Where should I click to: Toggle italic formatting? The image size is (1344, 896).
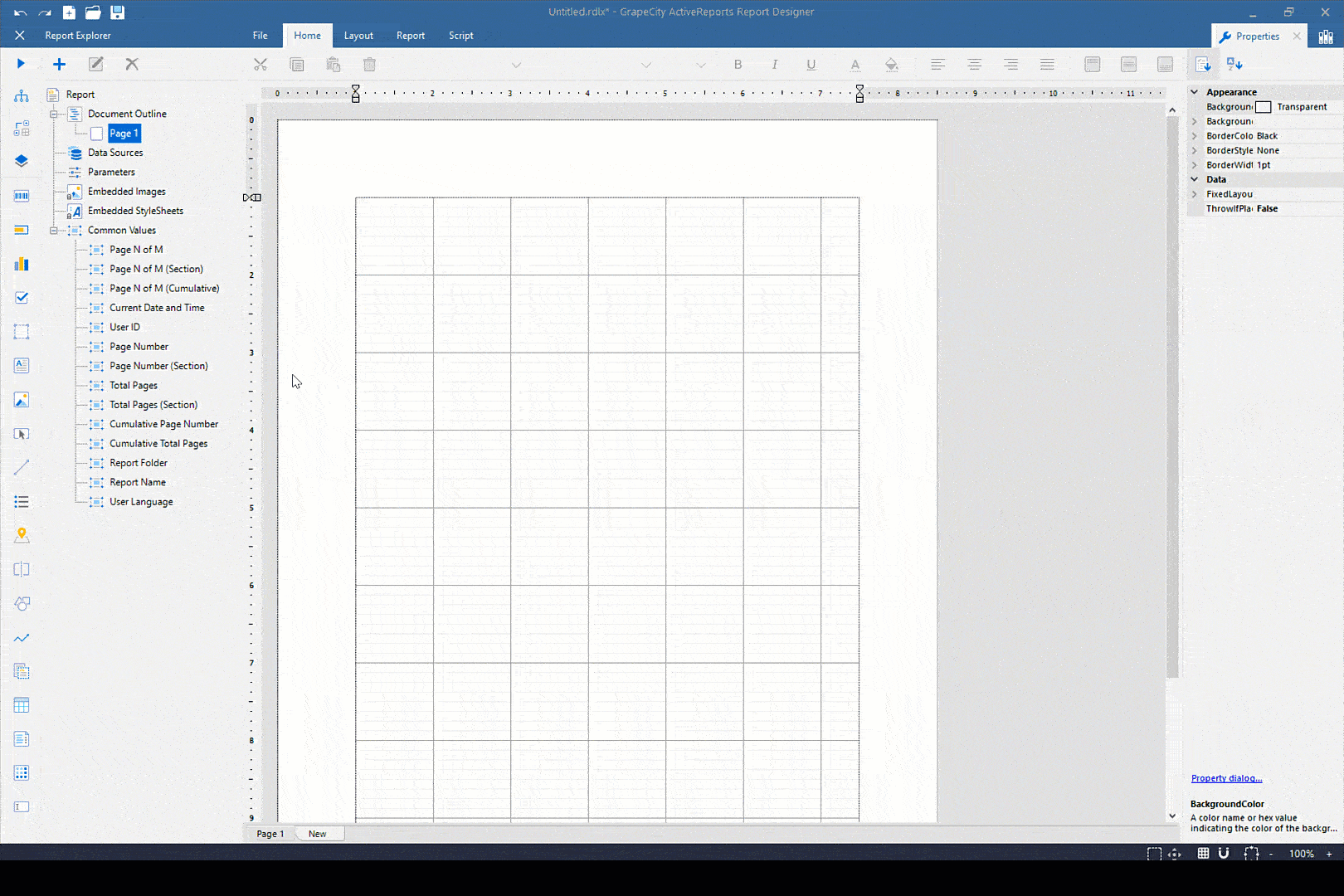pos(774,64)
